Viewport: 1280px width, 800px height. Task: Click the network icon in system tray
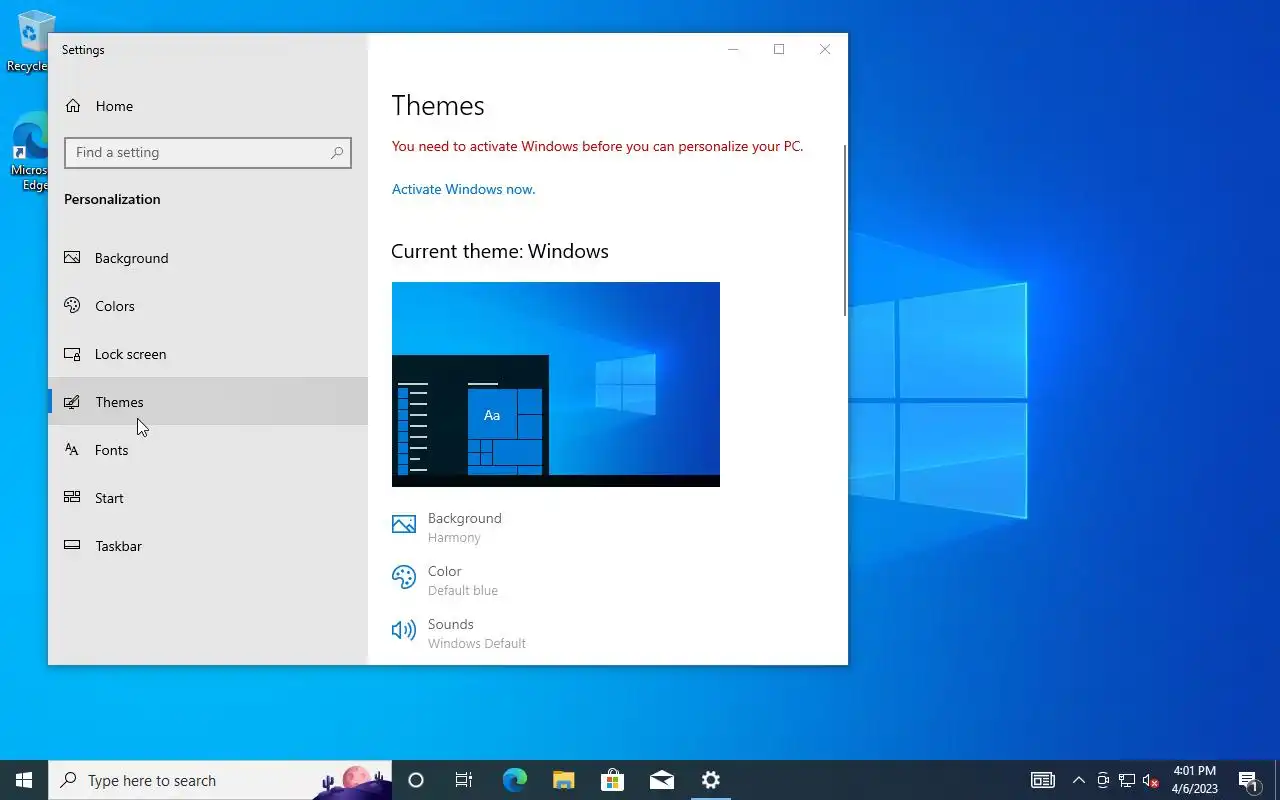(1127, 780)
